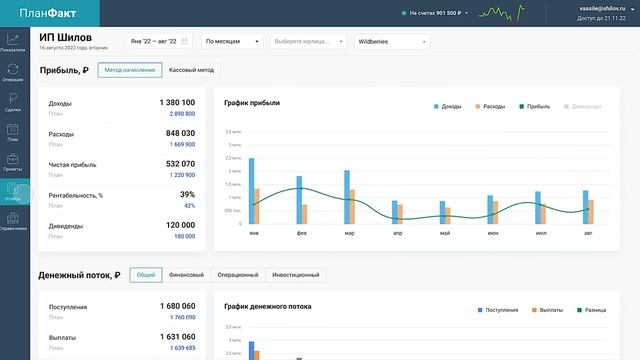Click the calendar icon in date range field
Image resolution: width=640 pixels, height=360 pixels.
pyautogui.click(x=184, y=41)
